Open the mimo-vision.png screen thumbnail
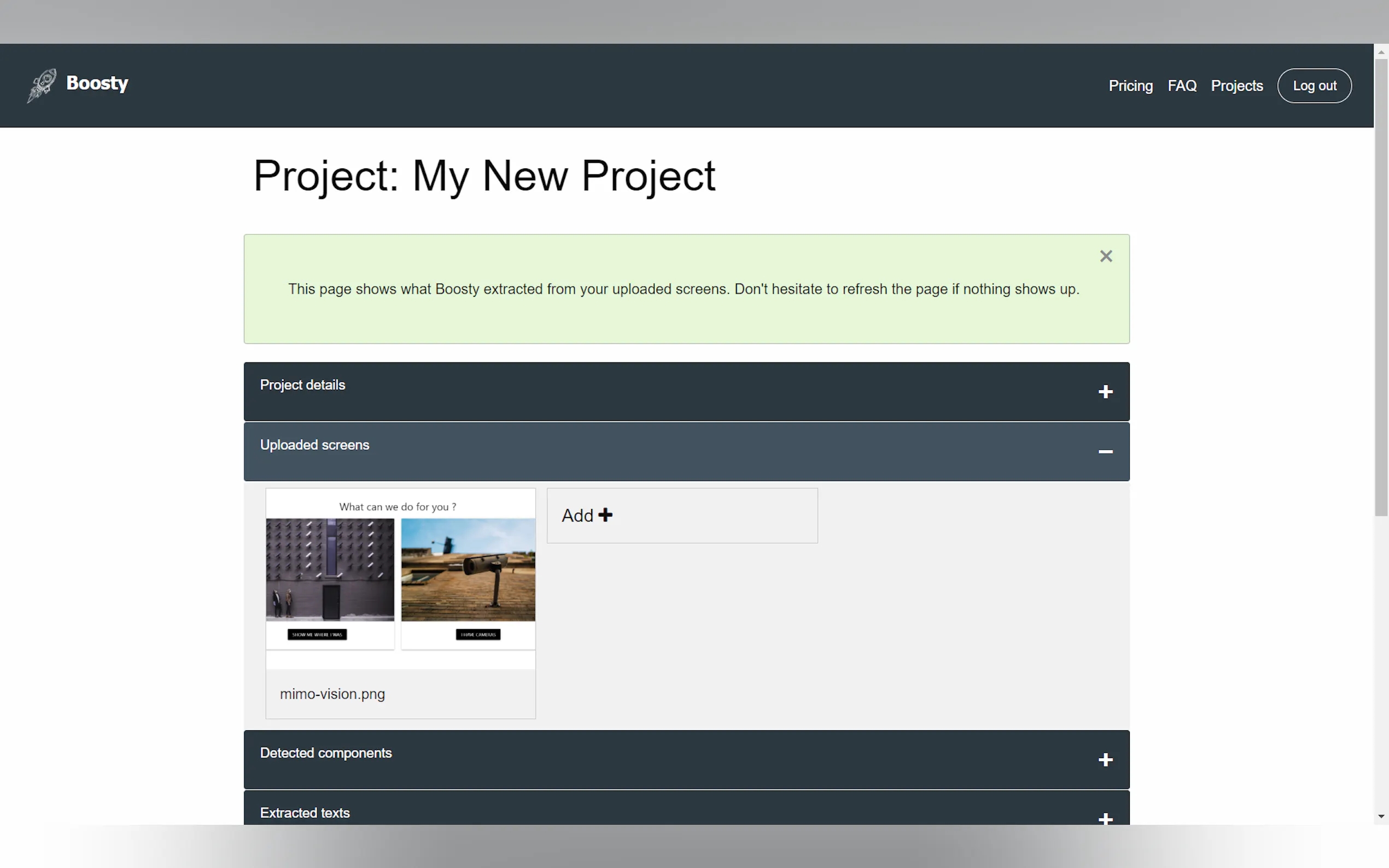Image resolution: width=1389 pixels, height=868 pixels. 400,577
